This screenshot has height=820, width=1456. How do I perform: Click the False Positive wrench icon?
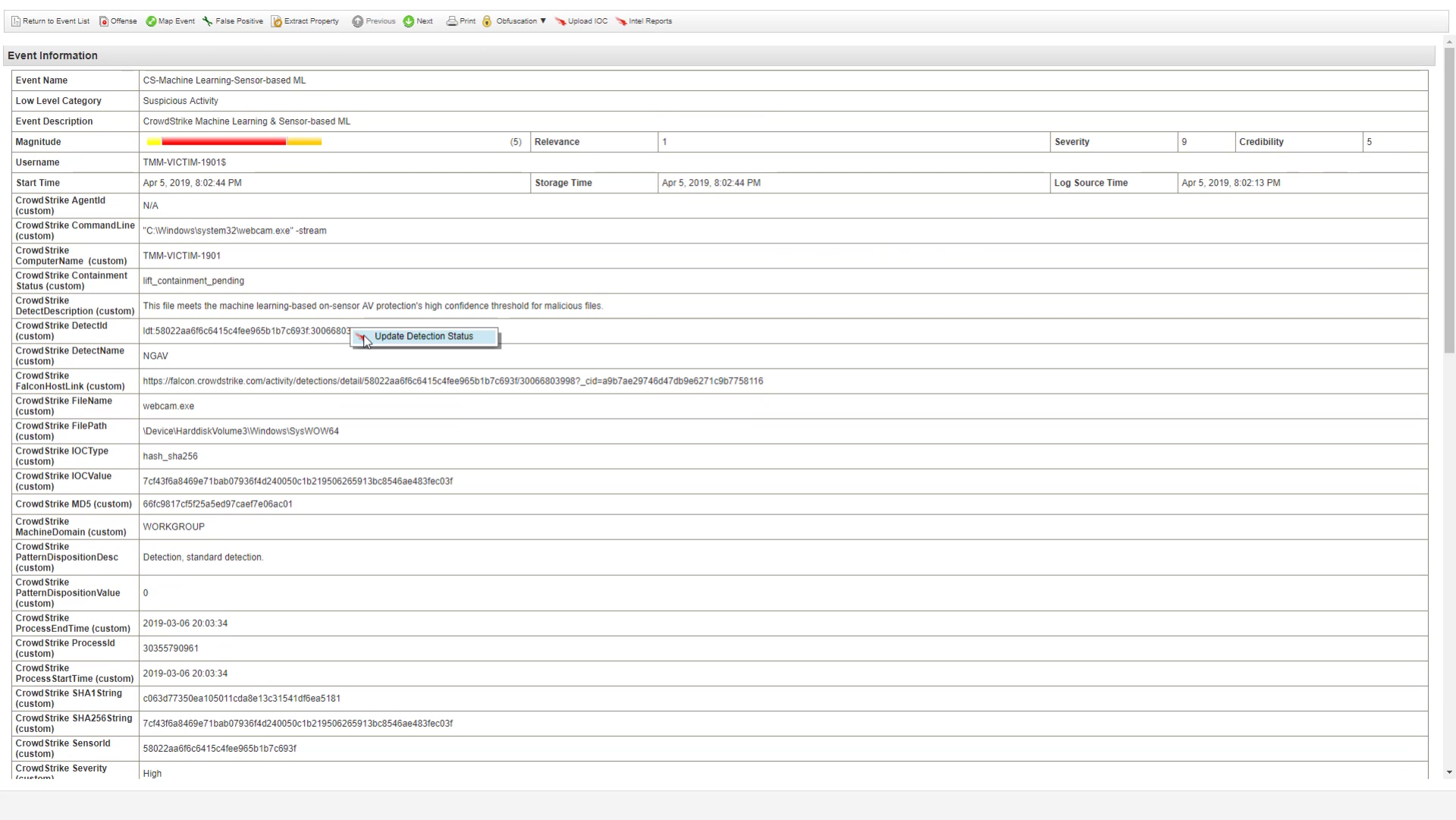pyautogui.click(x=207, y=21)
